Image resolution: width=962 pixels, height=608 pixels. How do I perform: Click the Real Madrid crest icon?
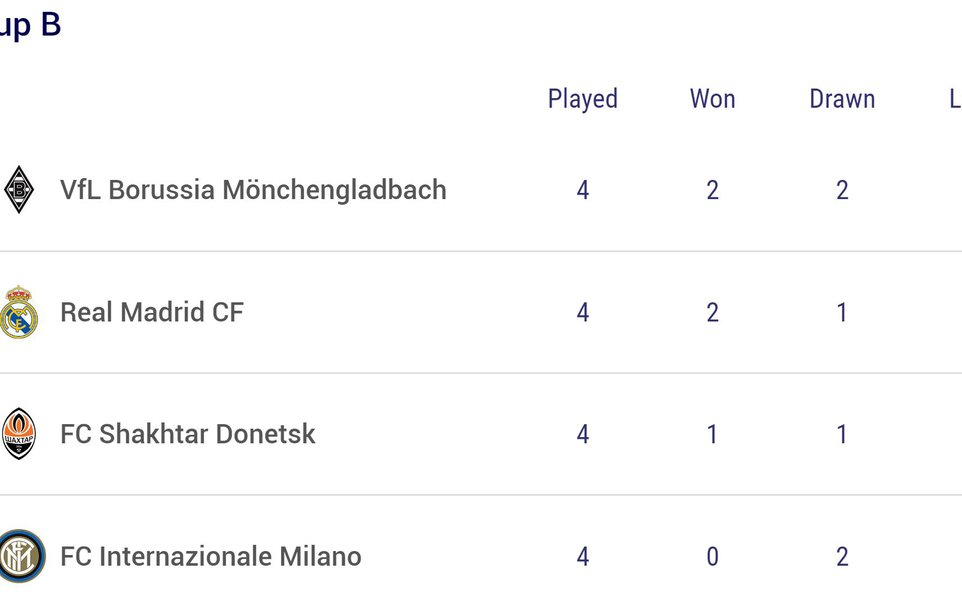tap(18, 312)
